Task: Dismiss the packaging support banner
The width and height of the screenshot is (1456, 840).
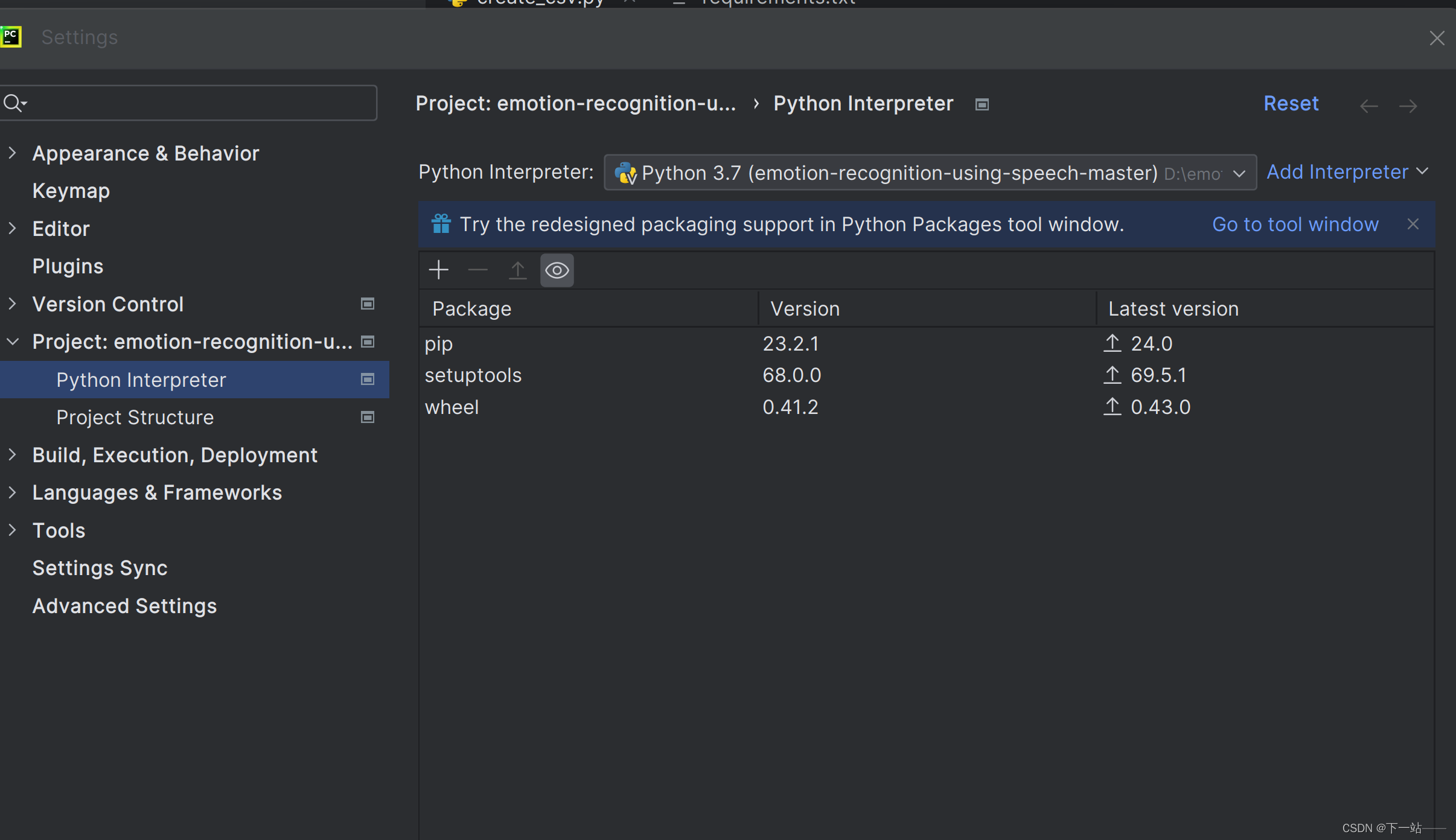Action: [1413, 224]
